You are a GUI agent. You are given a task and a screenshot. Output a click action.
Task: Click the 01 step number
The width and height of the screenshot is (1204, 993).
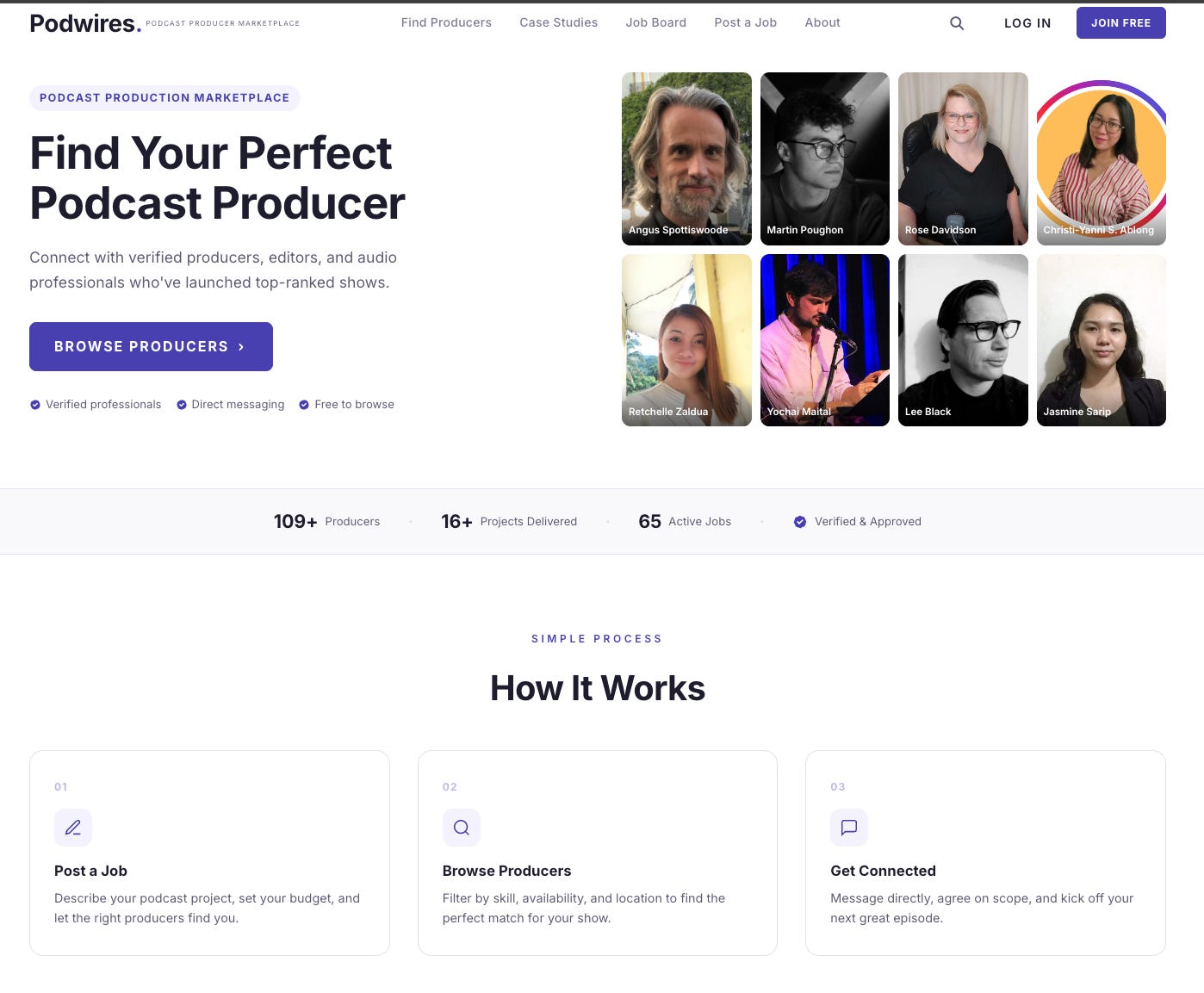61,787
